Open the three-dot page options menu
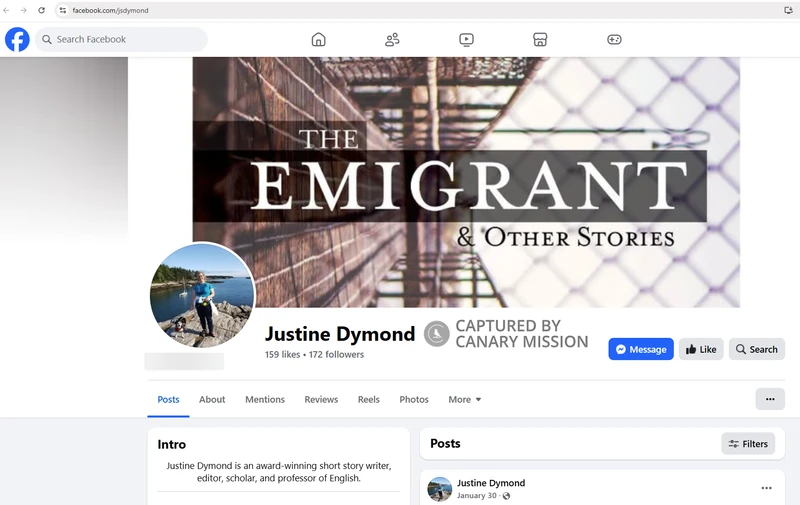This screenshot has height=505, width=800. coord(770,399)
